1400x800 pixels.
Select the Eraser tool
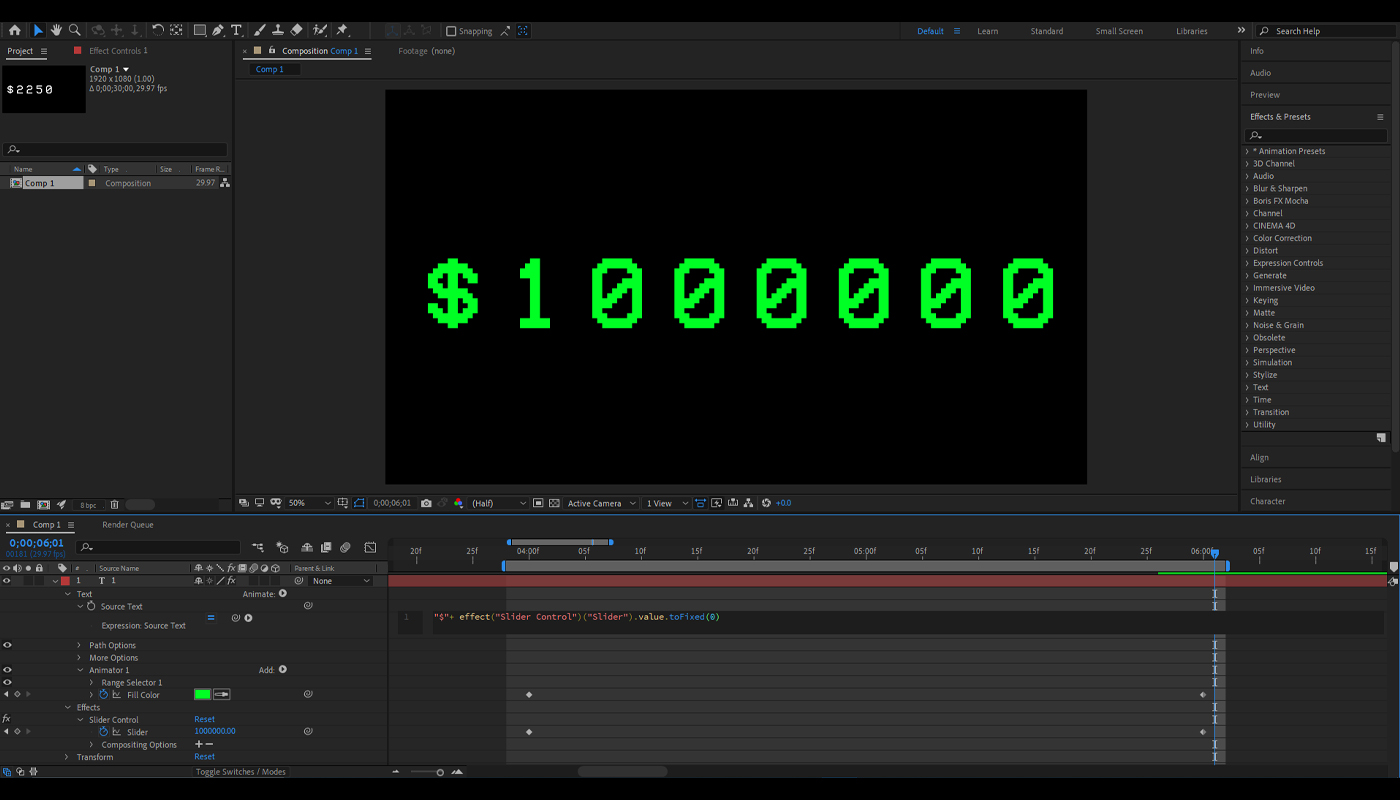coord(296,30)
